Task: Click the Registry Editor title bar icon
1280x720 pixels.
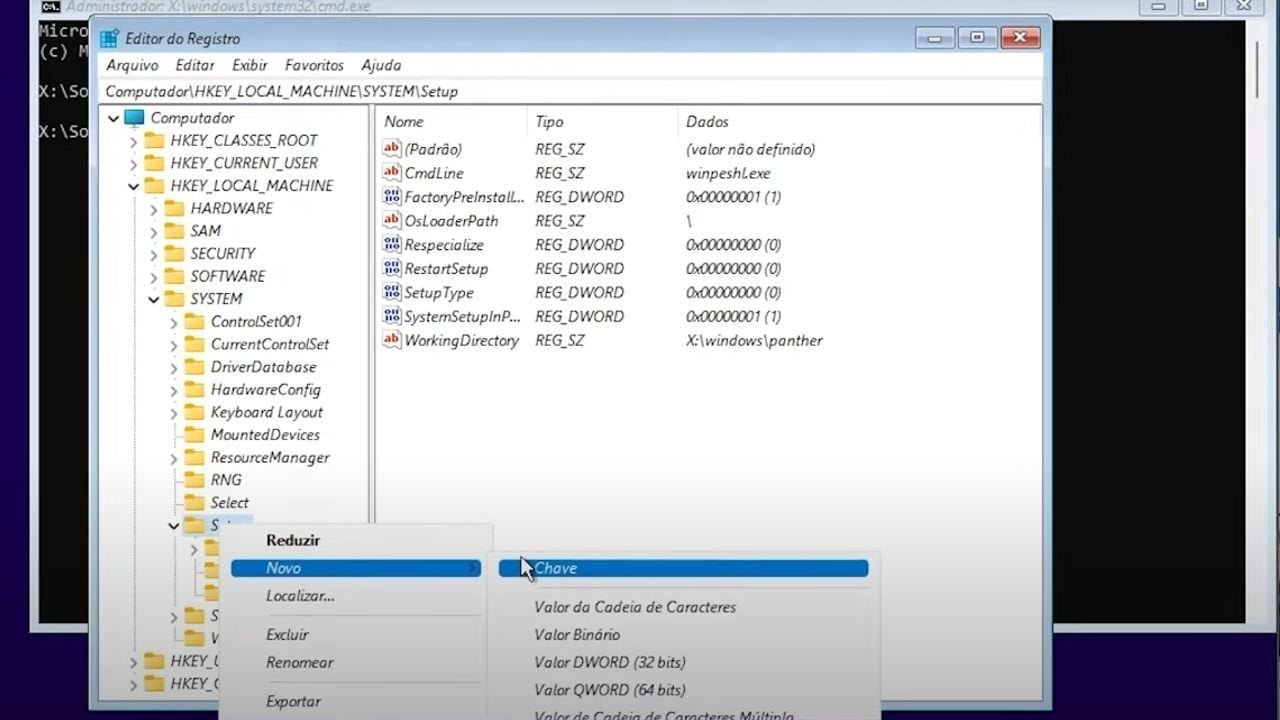Action: (x=110, y=37)
